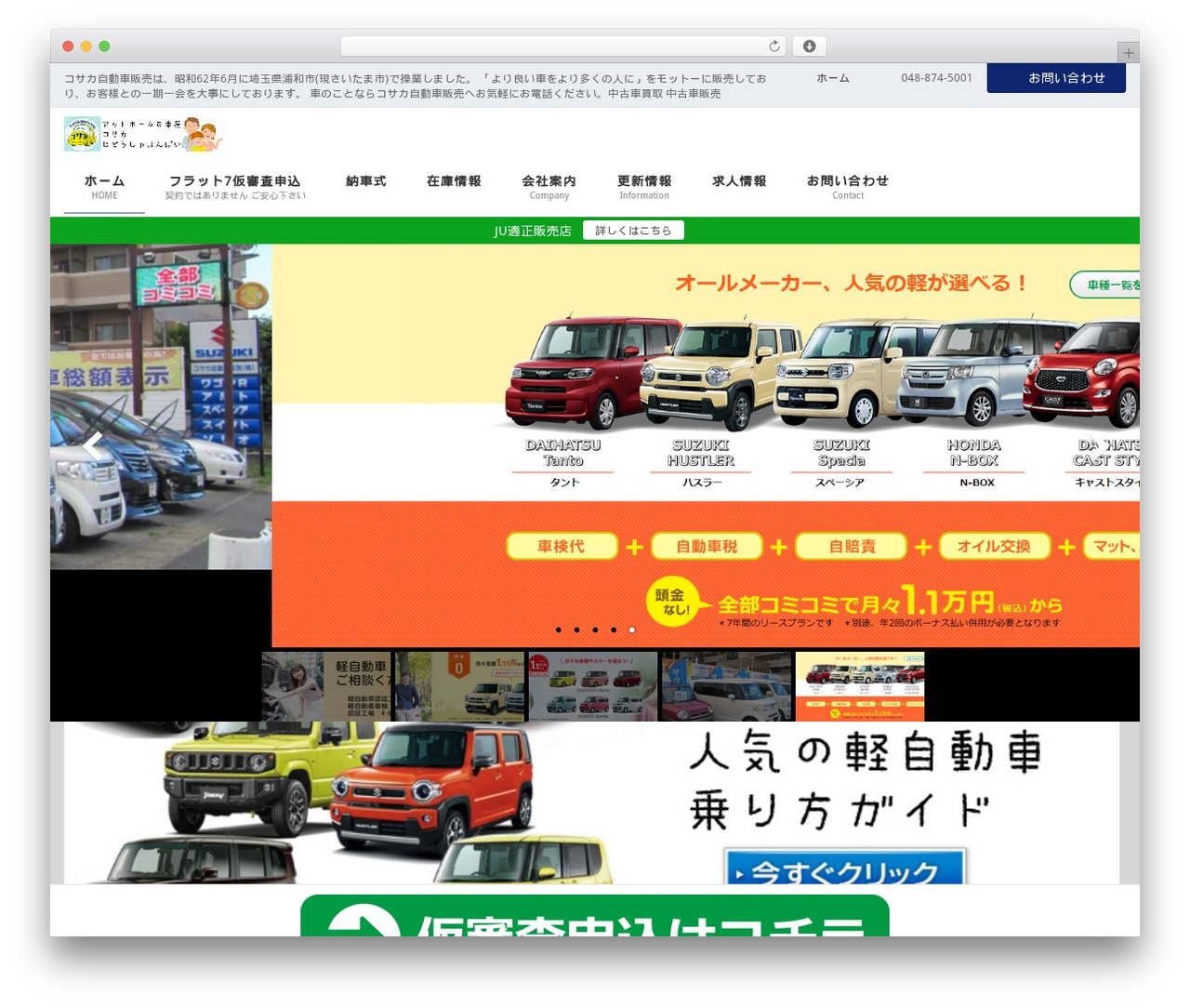Select ホーム HOME in main navigation
Screen dimensions: 1190x1008
coord(104,187)
